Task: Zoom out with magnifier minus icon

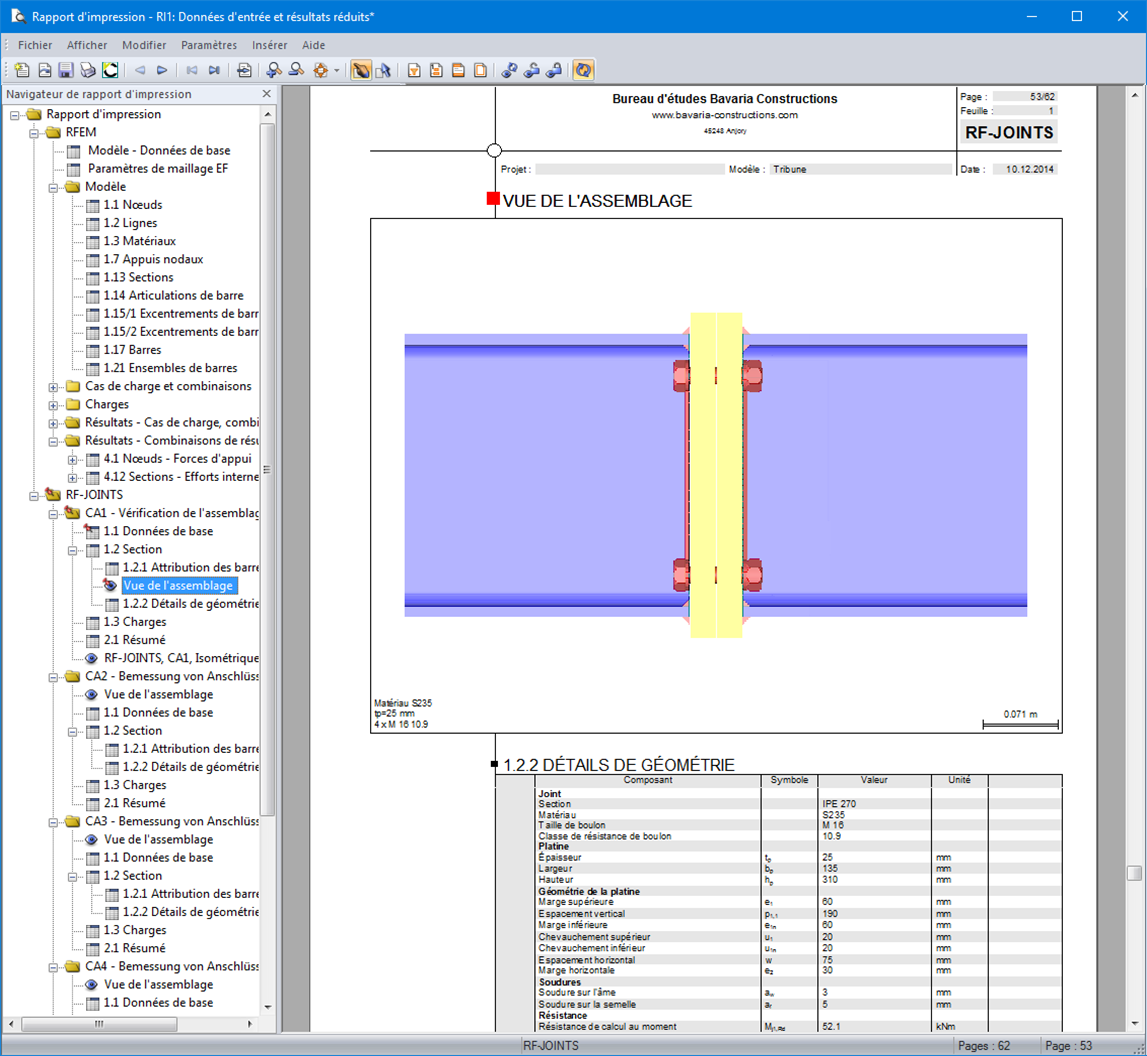Action: click(296, 70)
